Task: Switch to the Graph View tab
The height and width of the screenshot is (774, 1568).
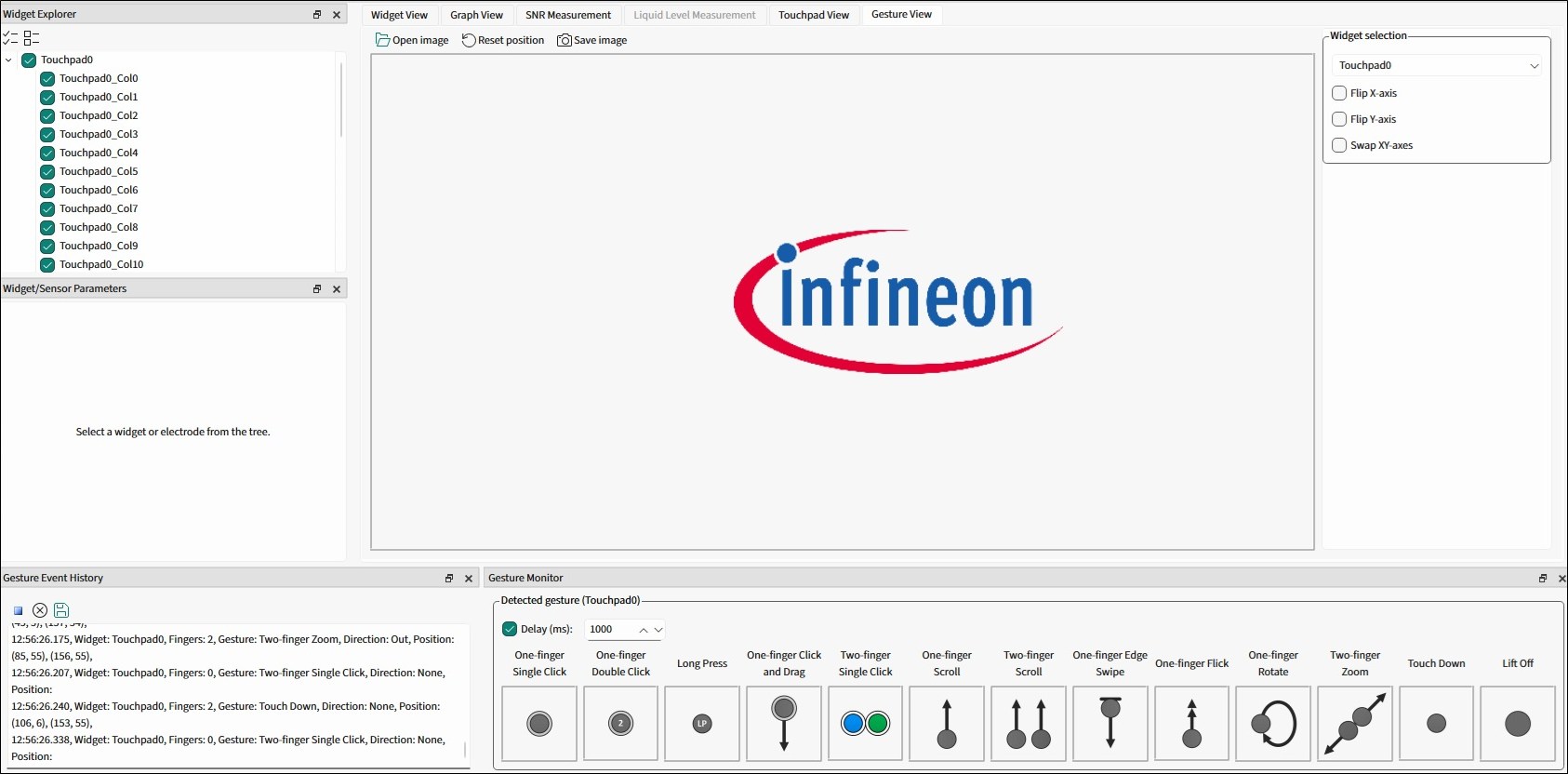Action: pyautogui.click(x=476, y=15)
